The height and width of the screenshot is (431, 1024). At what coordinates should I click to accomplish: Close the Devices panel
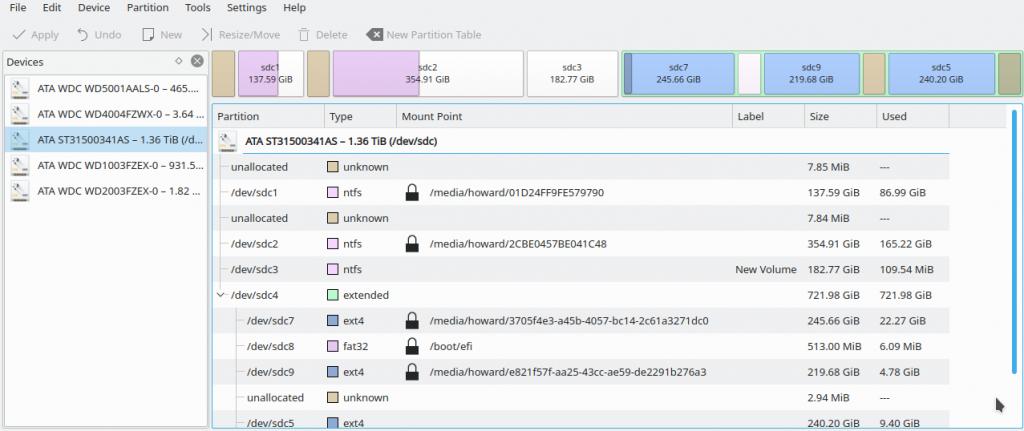(197, 62)
